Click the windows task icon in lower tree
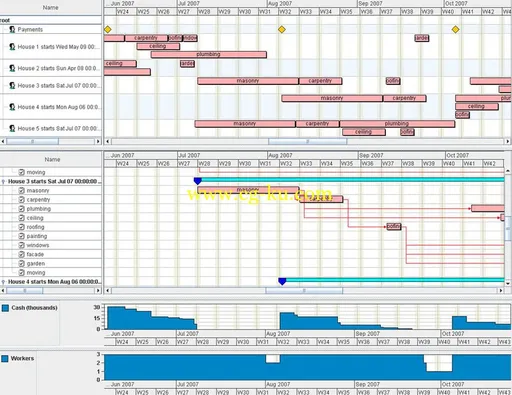Image resolution: width=512 pixels, height=395 pixels. tap(22, 245)
